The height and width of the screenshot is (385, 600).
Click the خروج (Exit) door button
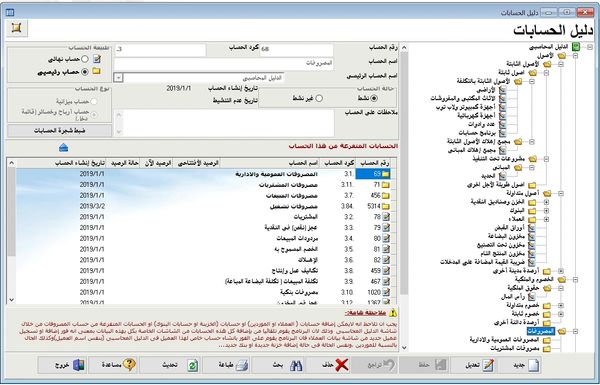(63, 365)
